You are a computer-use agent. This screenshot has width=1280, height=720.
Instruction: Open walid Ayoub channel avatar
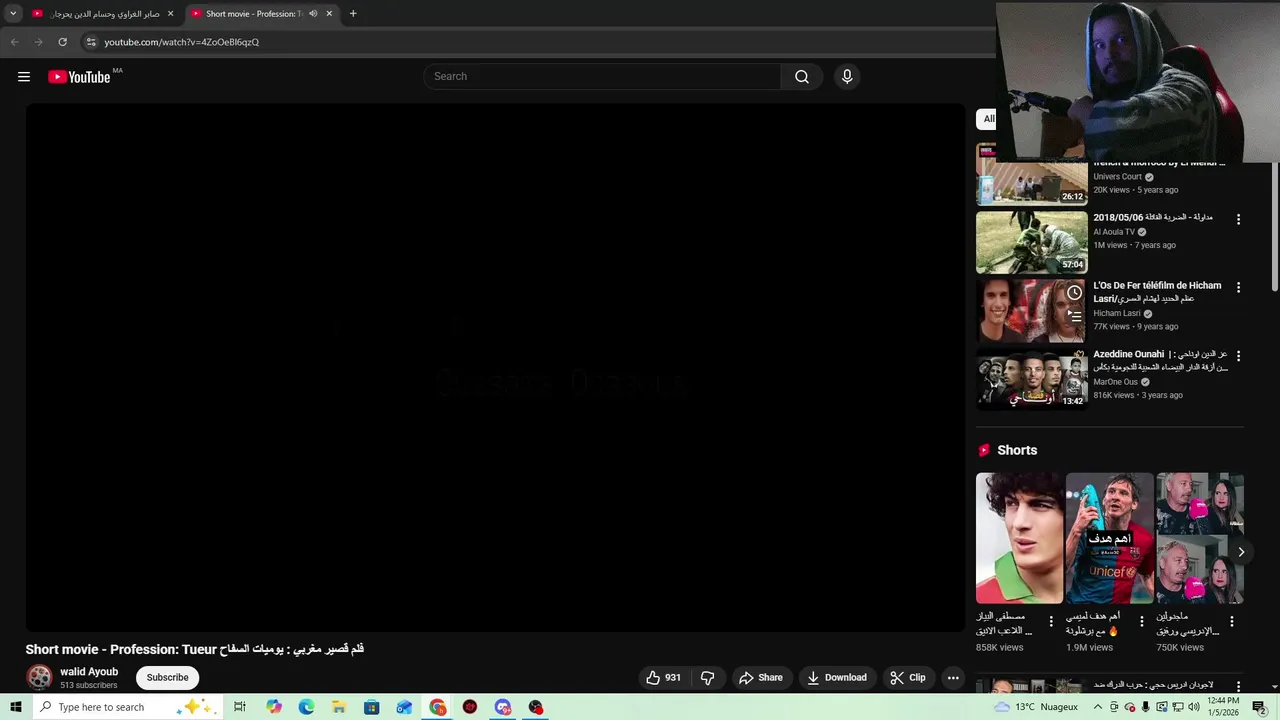[x=39, y=678]
